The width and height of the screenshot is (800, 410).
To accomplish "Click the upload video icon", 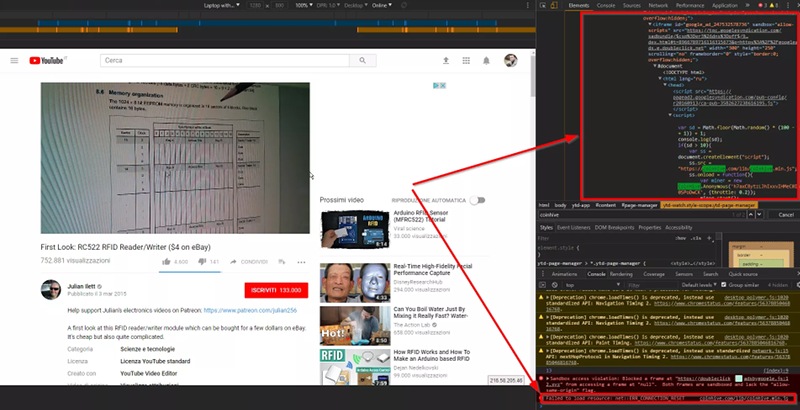I will point(444,61).
